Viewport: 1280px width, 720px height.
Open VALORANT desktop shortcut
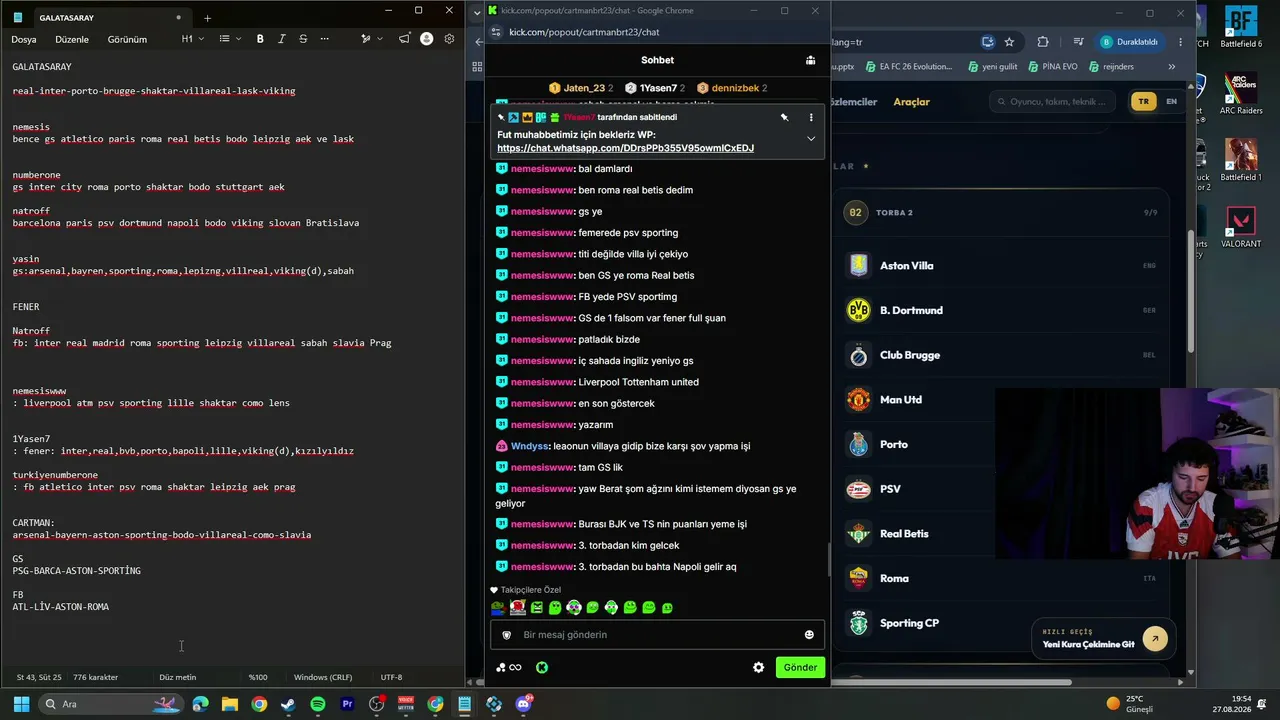[x=1241, y=227]
